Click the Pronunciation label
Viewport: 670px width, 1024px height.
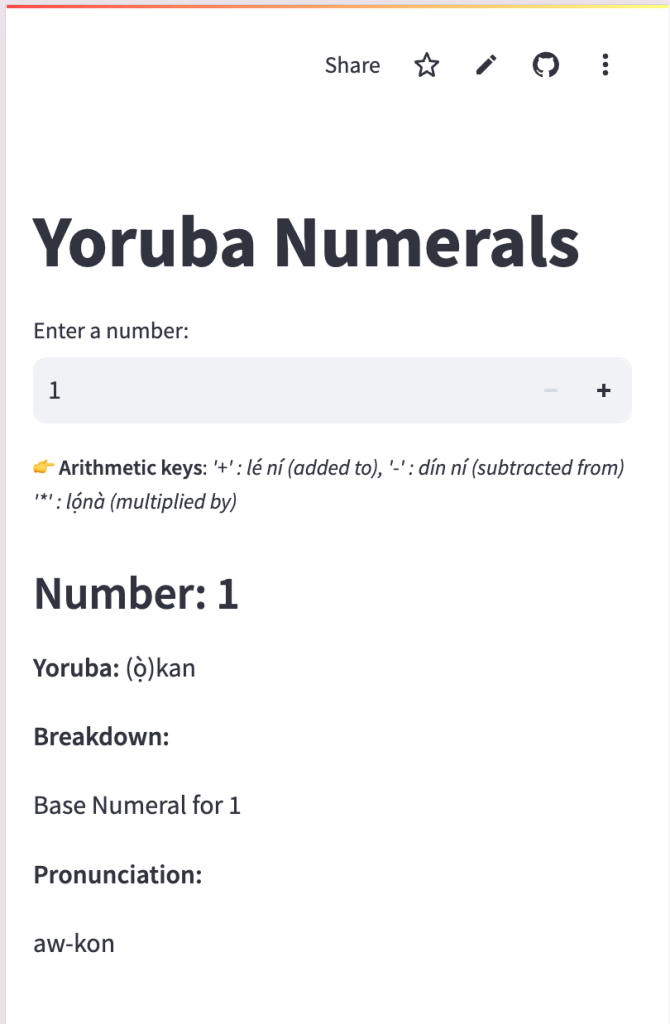coord(118,875)
